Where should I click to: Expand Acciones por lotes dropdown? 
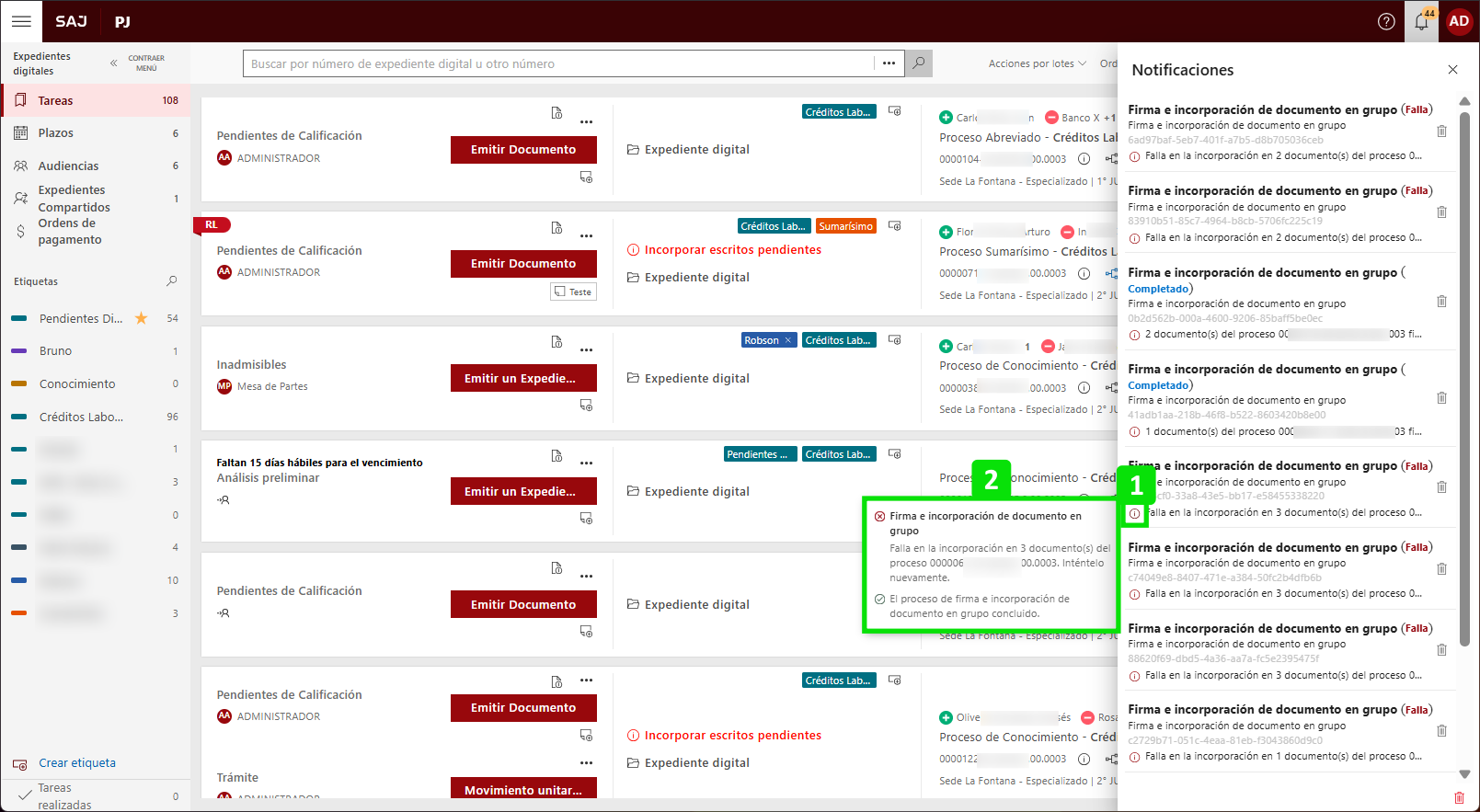1037,63
